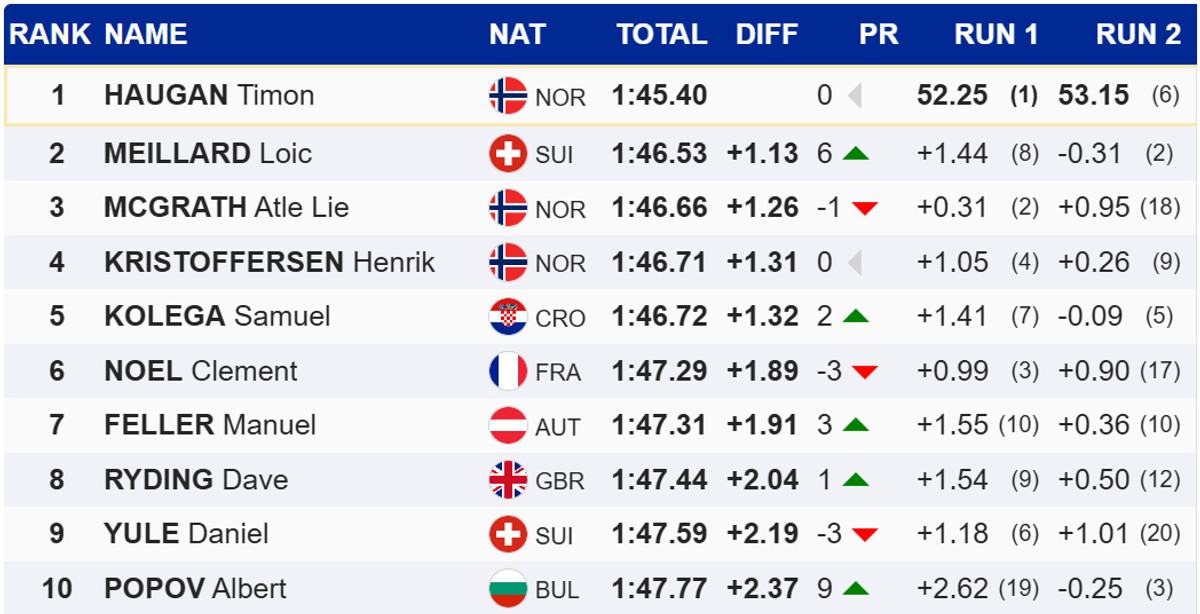Select the POPOV Albert result row total time
This screenshot has height=614, width=1200.
click(659, 588)
